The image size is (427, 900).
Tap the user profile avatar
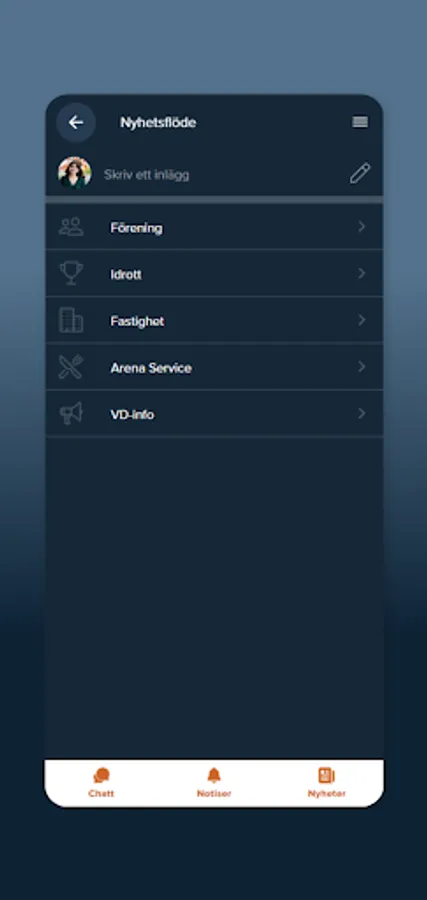click(x=75, y=172)
